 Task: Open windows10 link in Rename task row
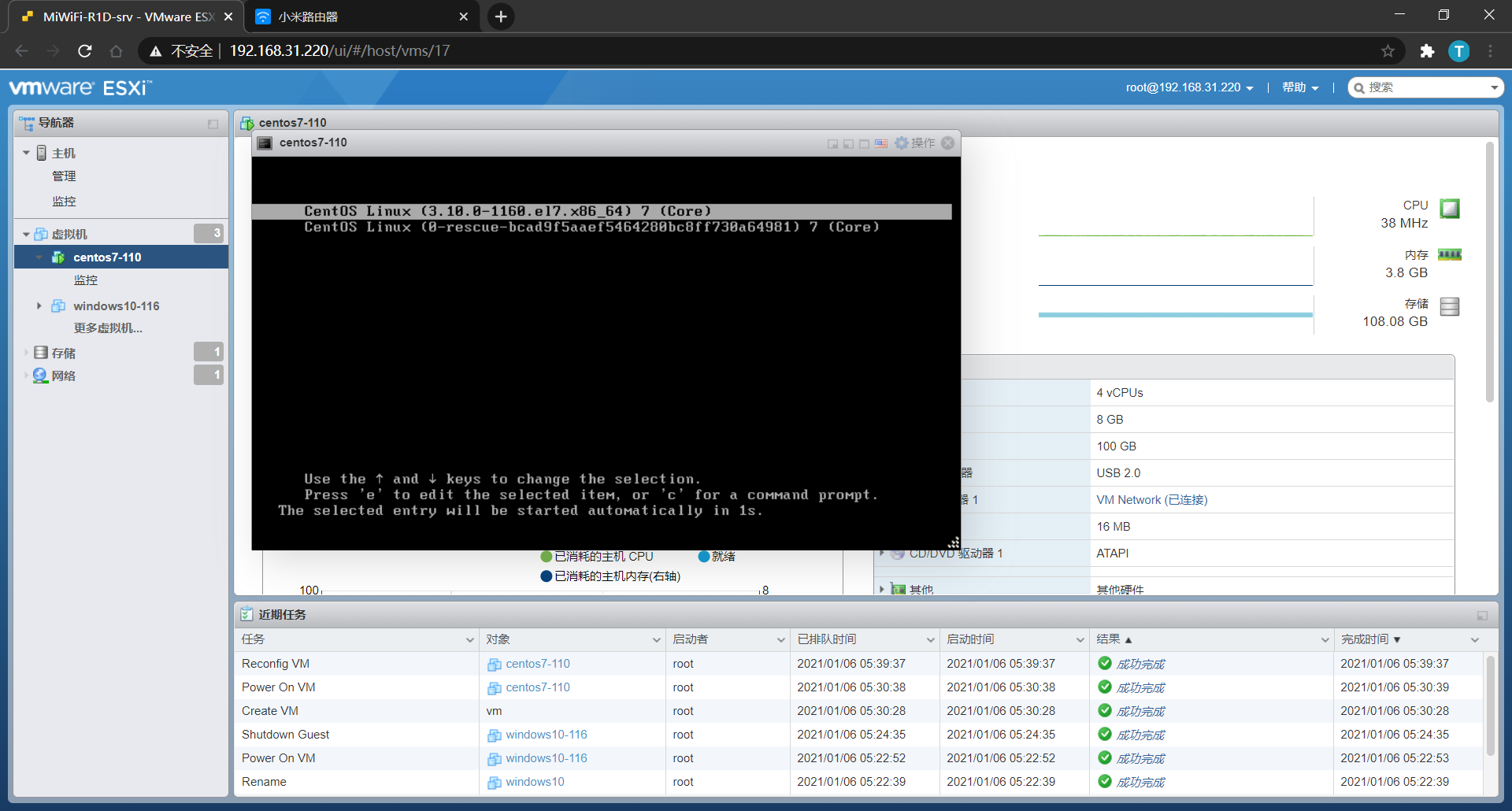(535, 782)
